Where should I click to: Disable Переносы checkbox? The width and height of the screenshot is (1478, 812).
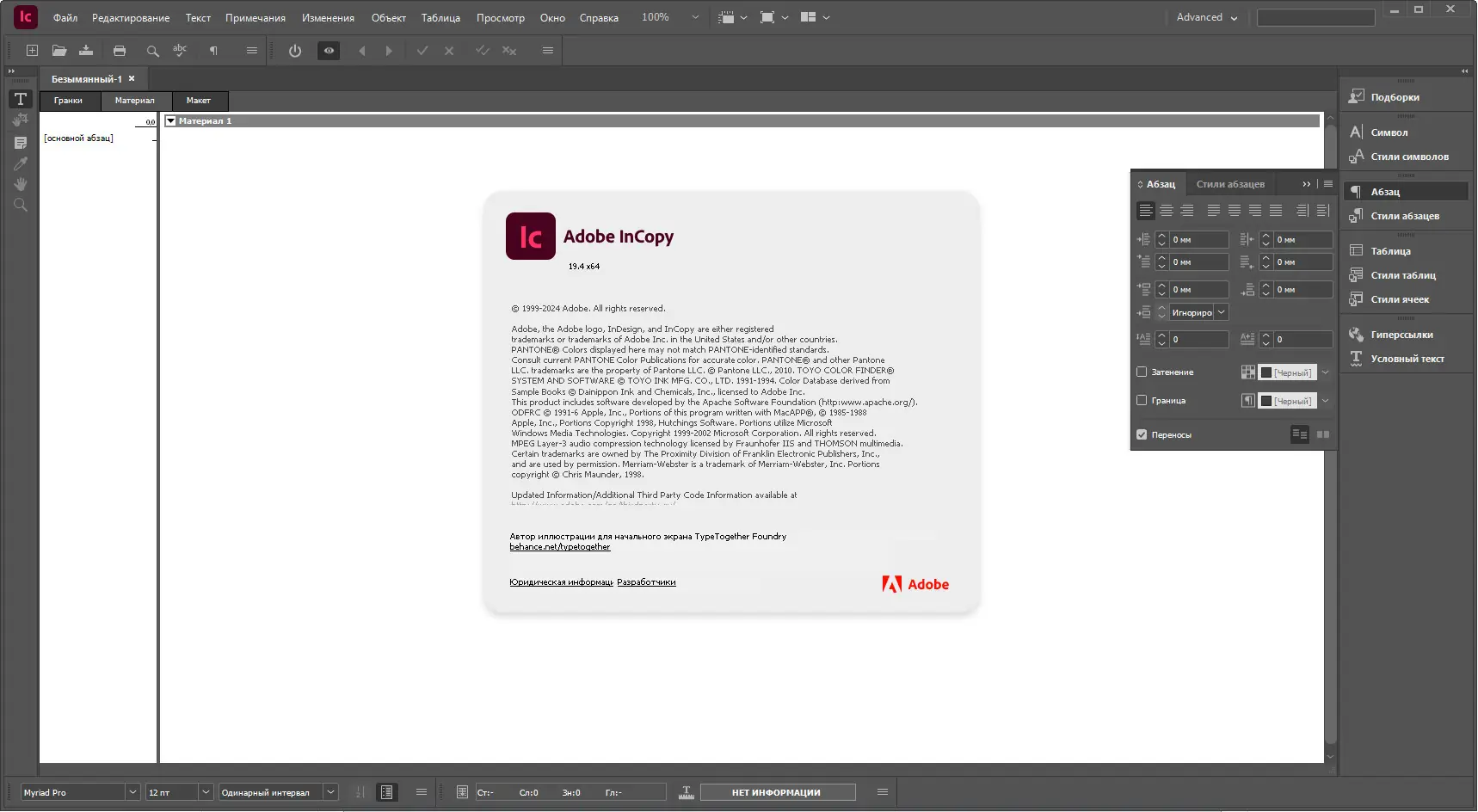1142,435
